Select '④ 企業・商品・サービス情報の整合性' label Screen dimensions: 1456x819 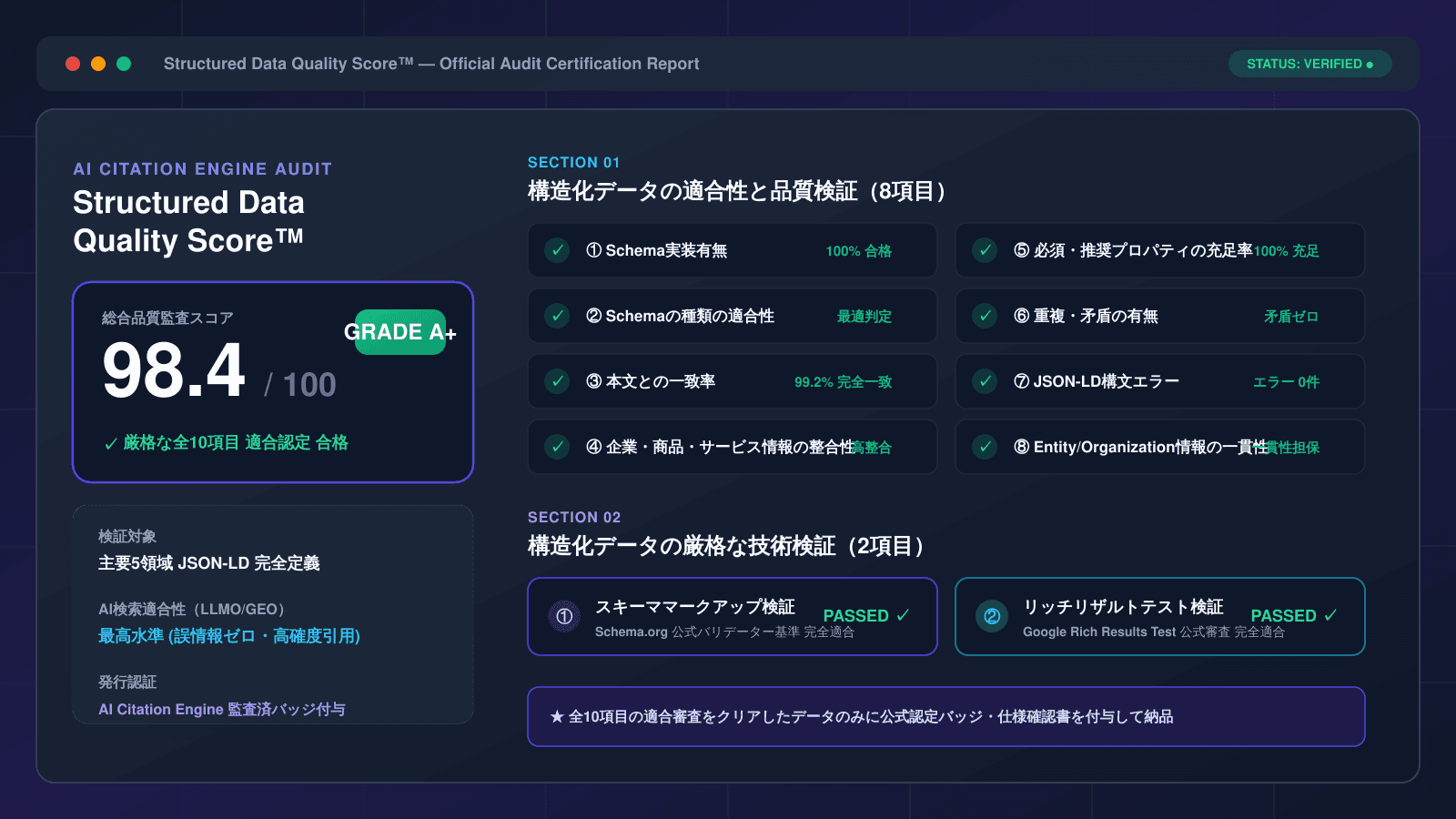[721, 447]
